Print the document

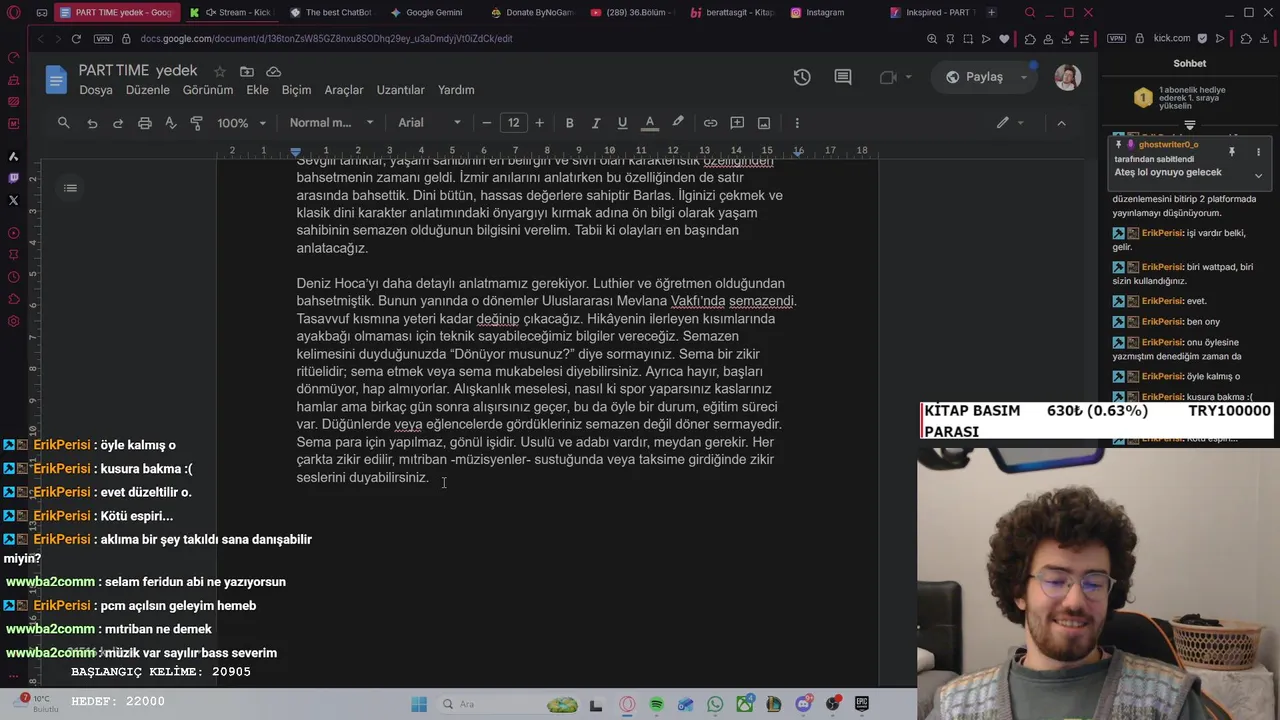pos(144,123)
